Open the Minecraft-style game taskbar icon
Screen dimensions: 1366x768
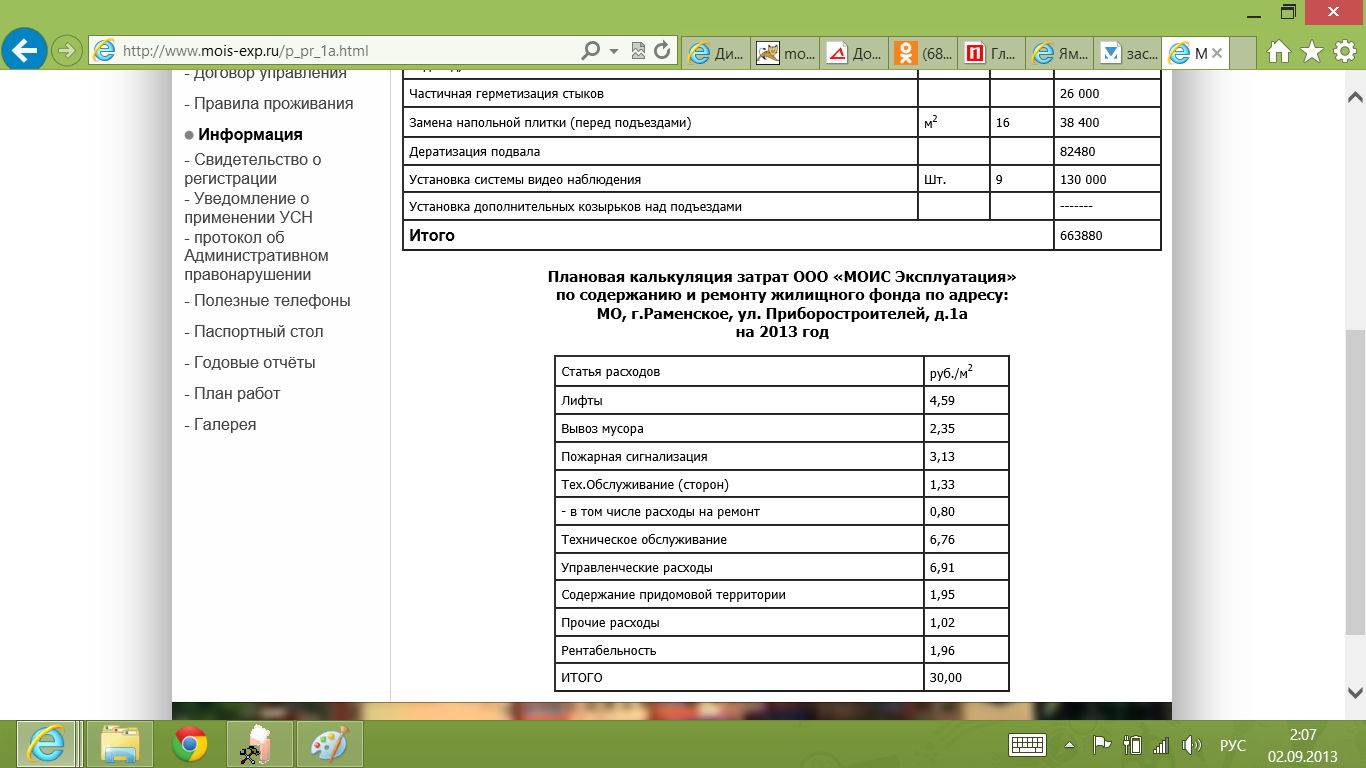coord(260,743)
